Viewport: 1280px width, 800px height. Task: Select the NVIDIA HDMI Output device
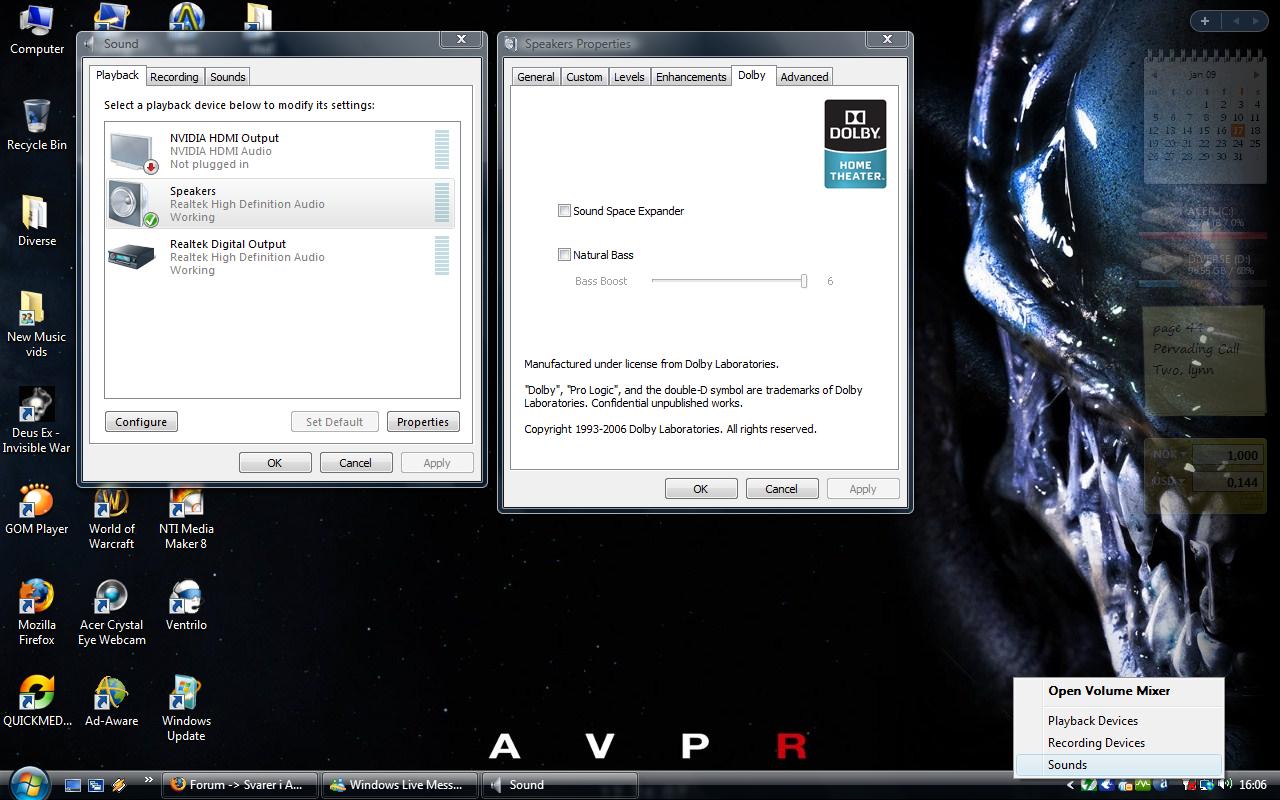coord(280,151)
